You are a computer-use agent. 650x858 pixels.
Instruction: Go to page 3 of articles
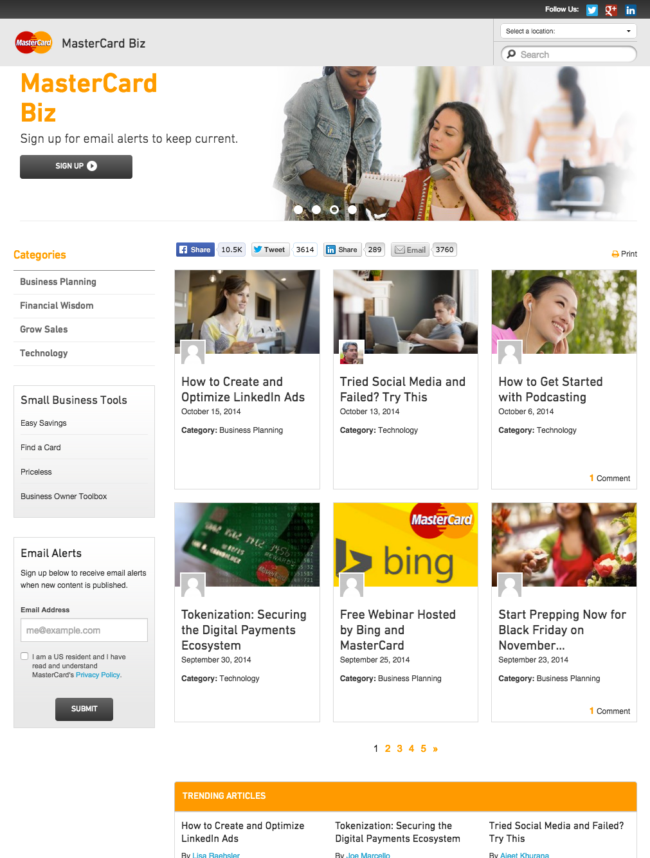pyautogui.click(x=399, y=749)
